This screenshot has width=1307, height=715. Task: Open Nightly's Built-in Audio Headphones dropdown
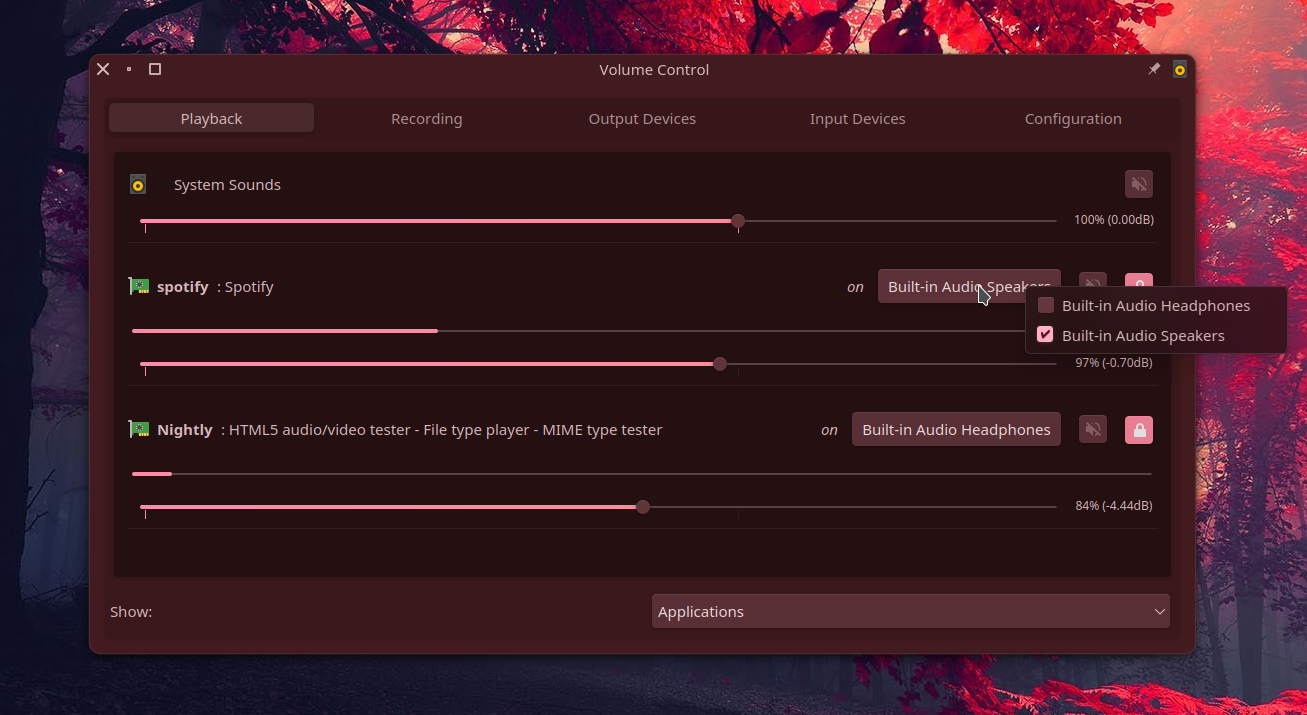956,430
